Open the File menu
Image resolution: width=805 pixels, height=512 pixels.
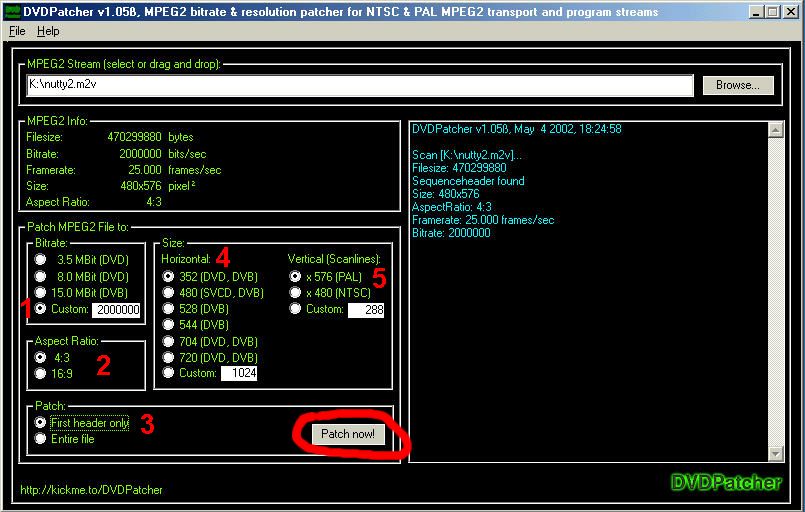(17, 31)
